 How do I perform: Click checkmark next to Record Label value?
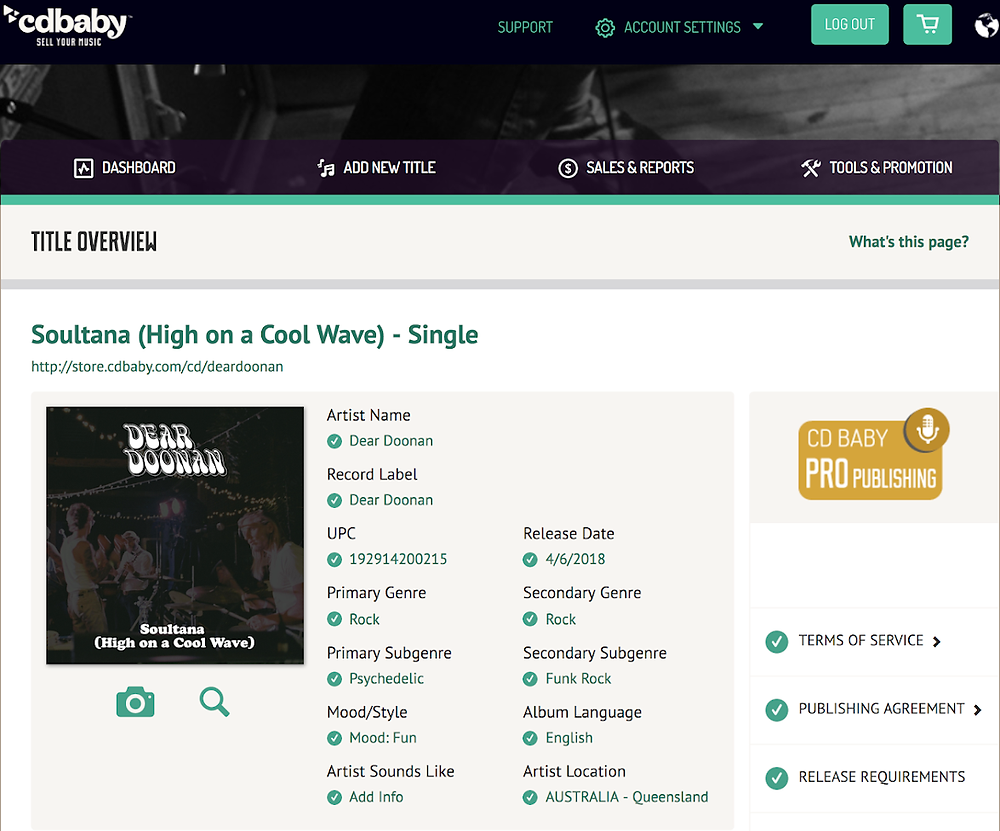(x=334, y=501)
